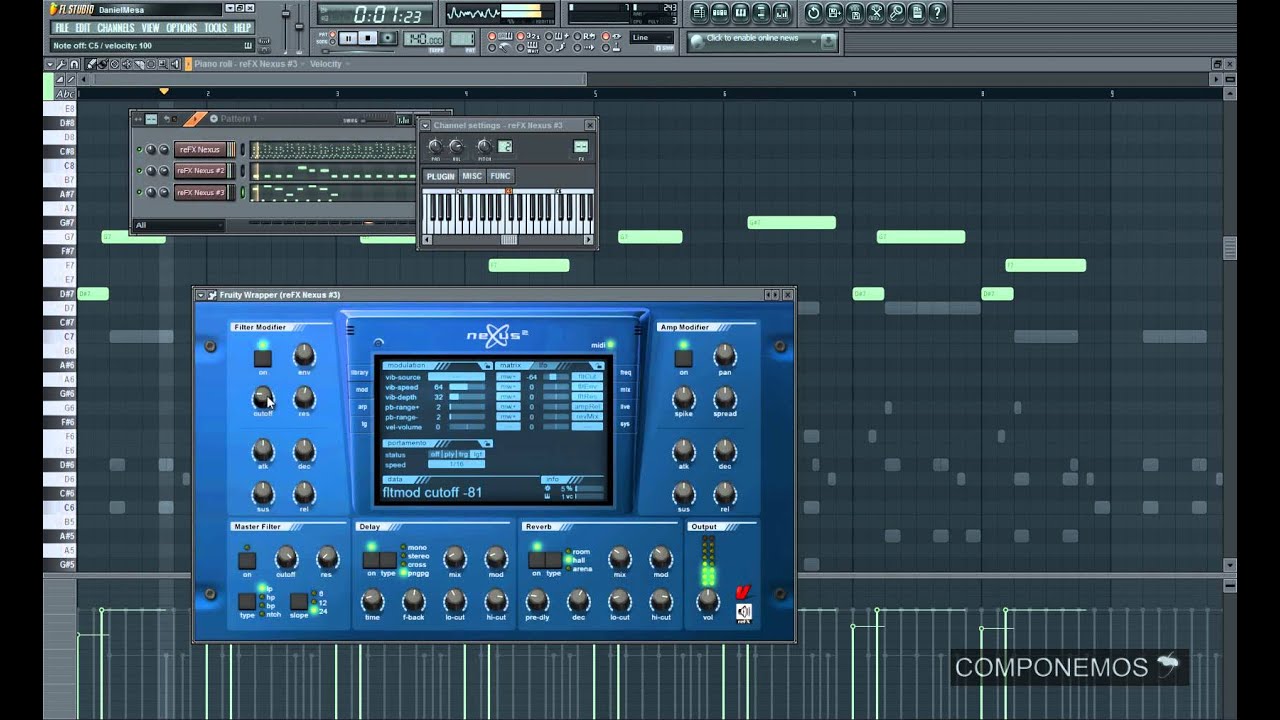Set portamento status to ply
Screen dimensions: 1280x720
(449, 454)
